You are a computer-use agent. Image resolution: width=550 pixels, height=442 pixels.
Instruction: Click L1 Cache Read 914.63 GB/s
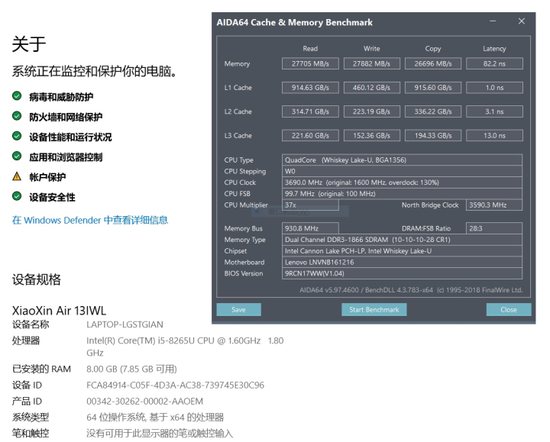click(310, 87)
